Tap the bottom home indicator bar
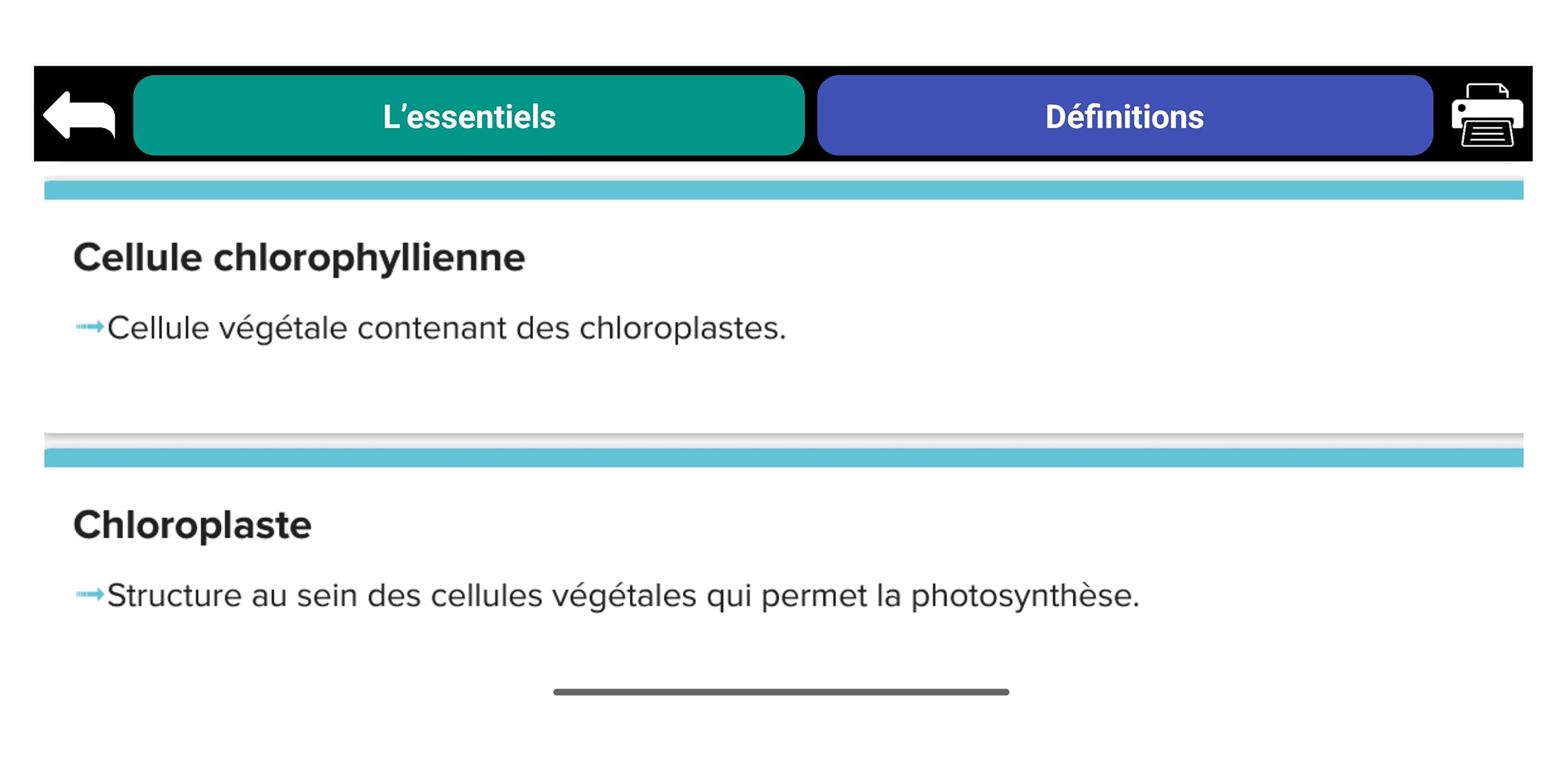Image resolution: width=1568 pixels, height=784 pixels. pos(781,692)
